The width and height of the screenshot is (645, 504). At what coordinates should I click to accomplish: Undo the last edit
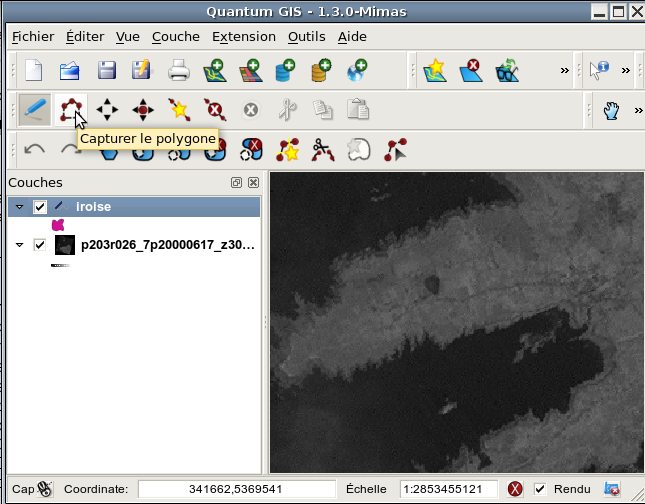tap(35, 150)
